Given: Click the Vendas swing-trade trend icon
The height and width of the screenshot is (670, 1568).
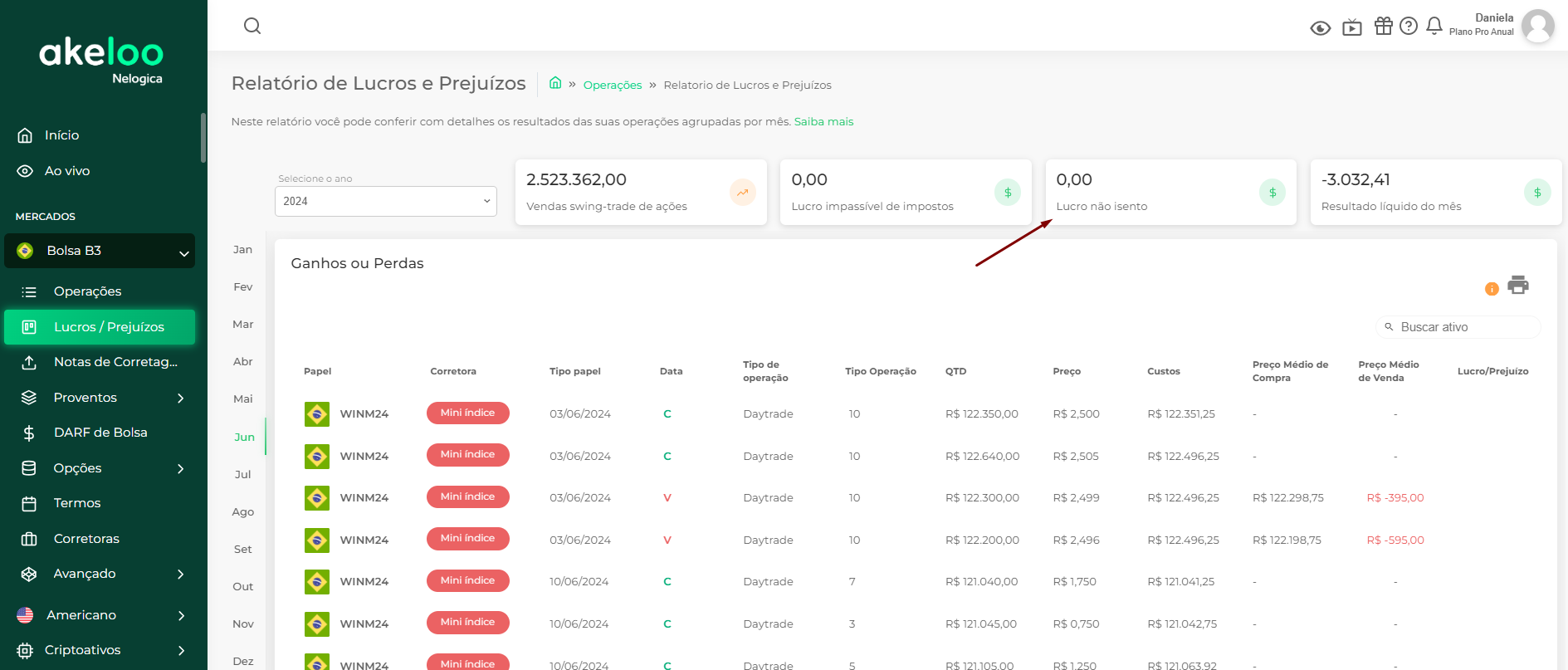Looking at the screenshot, I should point(742,193).
